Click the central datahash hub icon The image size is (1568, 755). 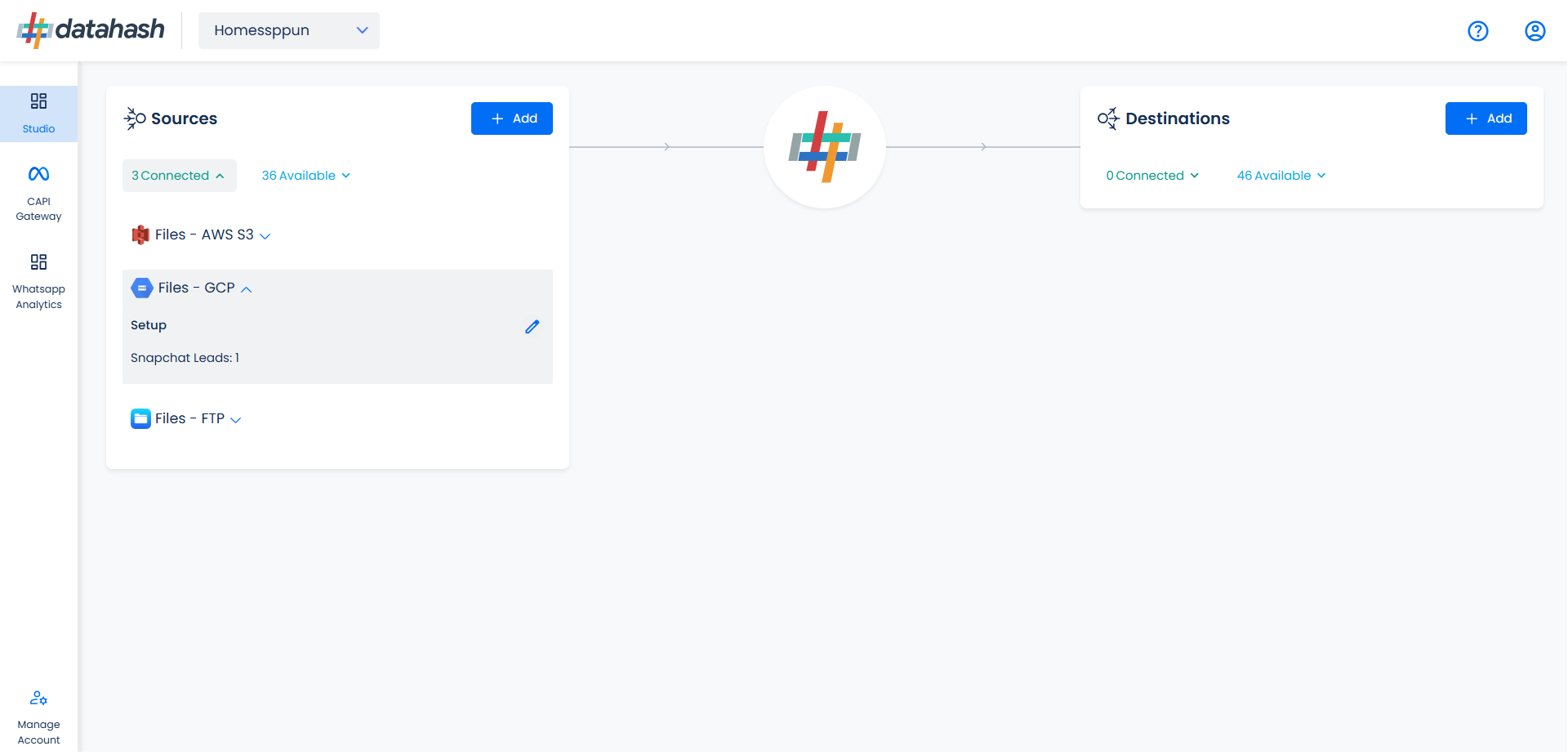pos(825,147)
